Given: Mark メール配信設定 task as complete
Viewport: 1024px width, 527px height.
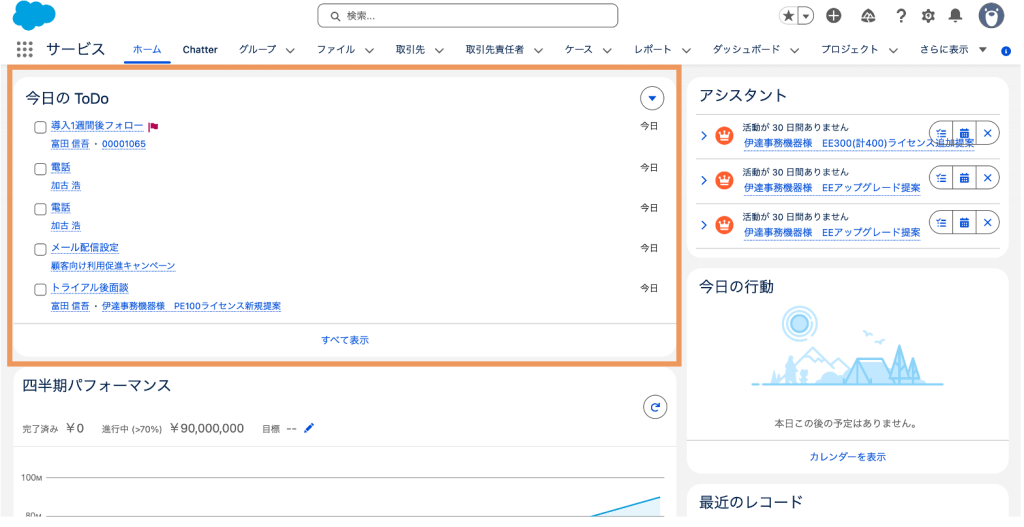Looking at the screenshot, I should pos(40,249).
